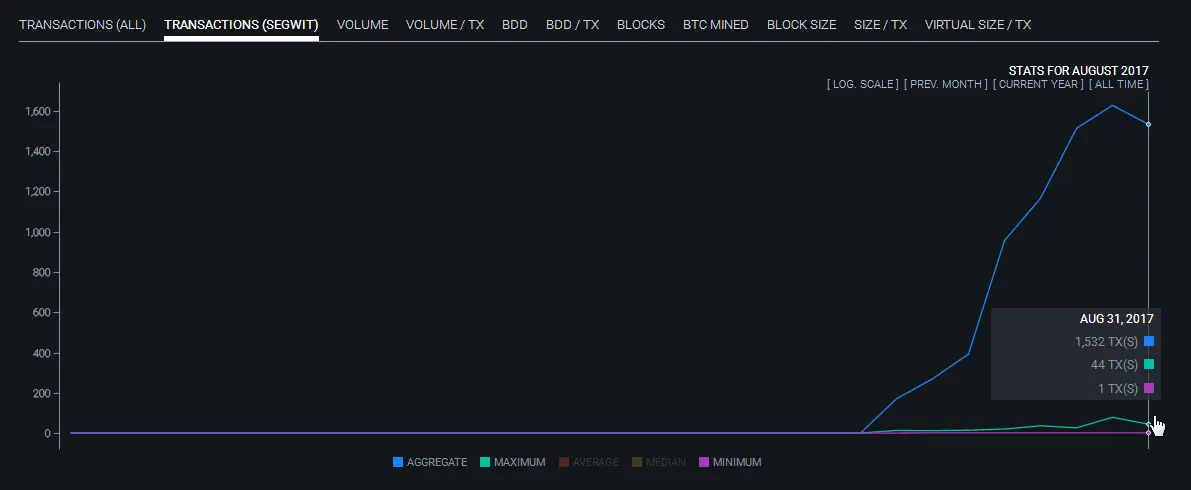Screen dimensions: 1191x490
Task: Go to the BDD tab
Action: click(x=514, y=24)
